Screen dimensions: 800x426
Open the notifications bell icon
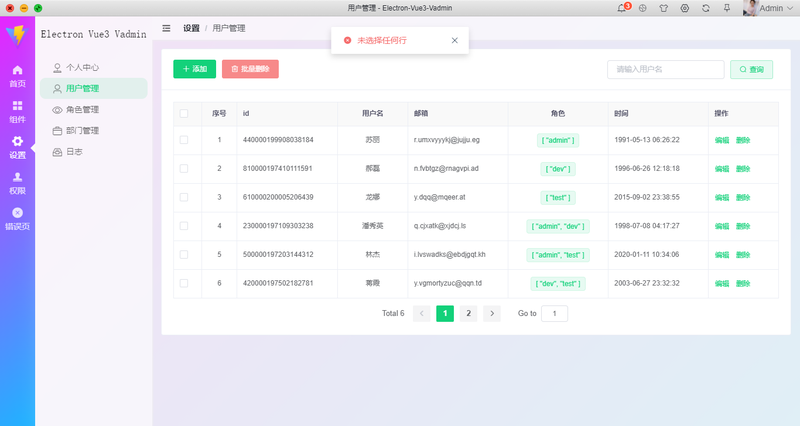point(621,8)
